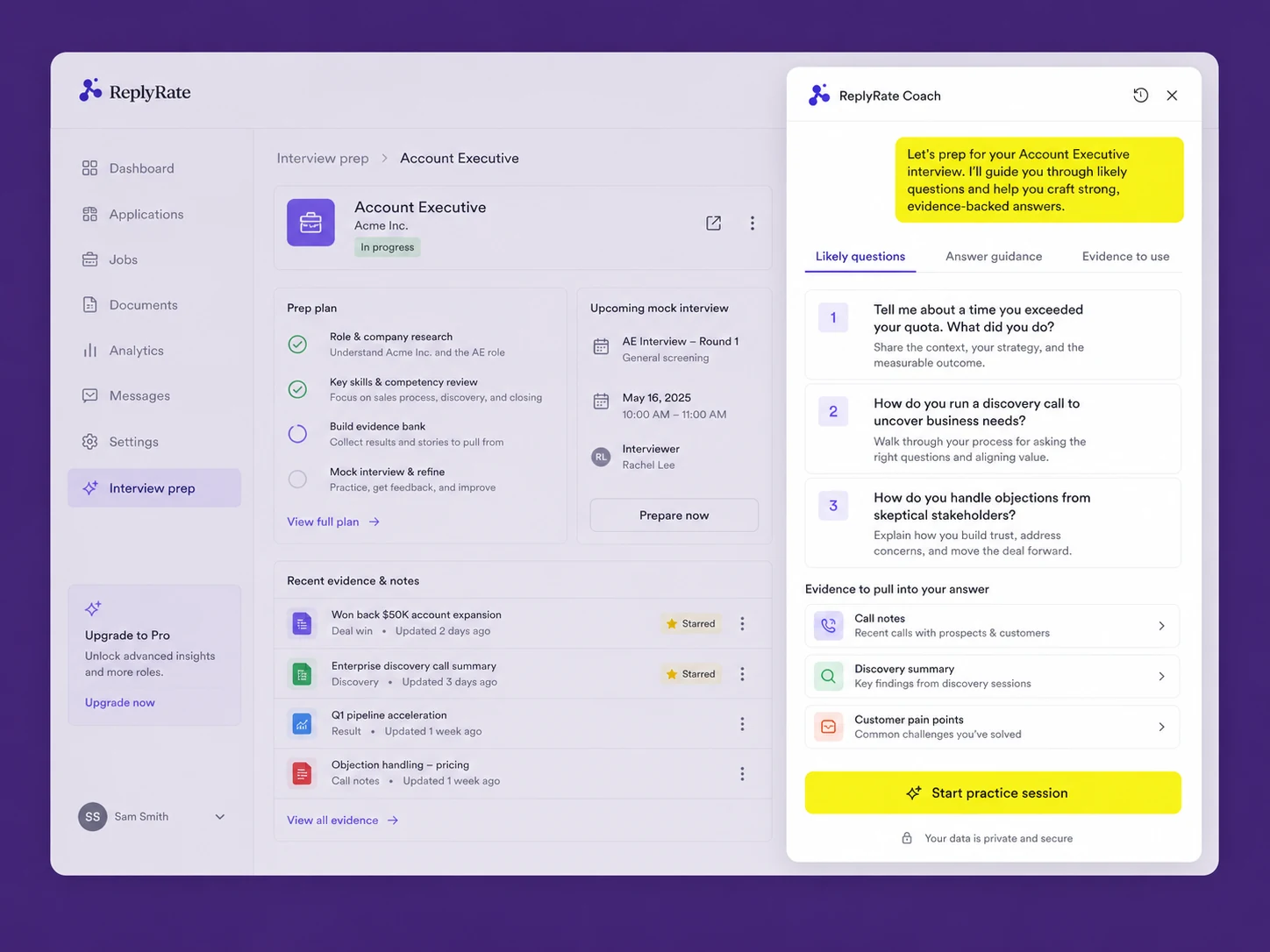Click the Start practice session button

(x=993, y=792)
